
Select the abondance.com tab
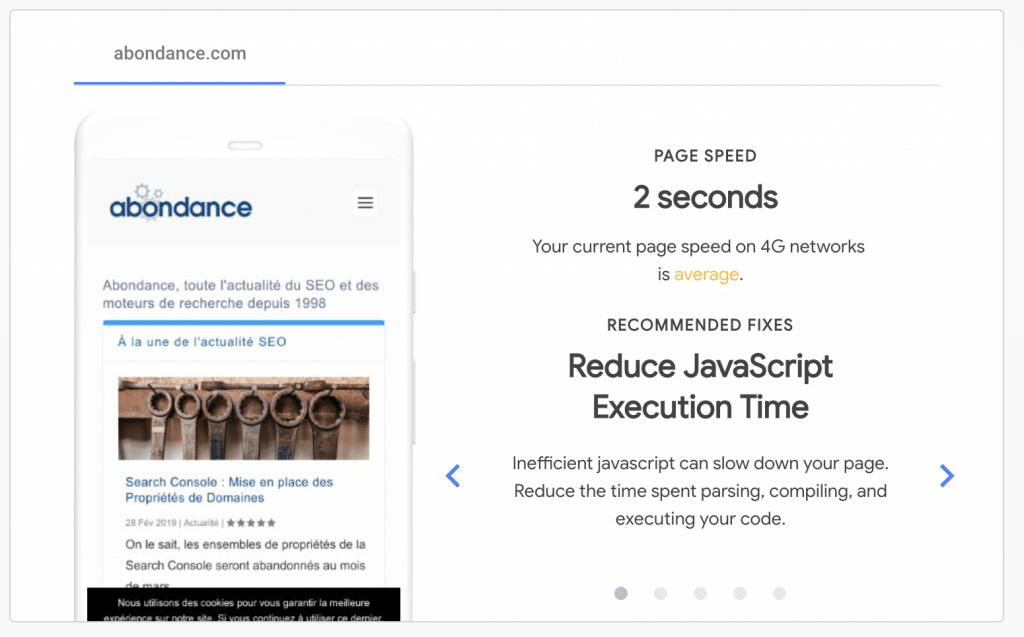point(180,53)
